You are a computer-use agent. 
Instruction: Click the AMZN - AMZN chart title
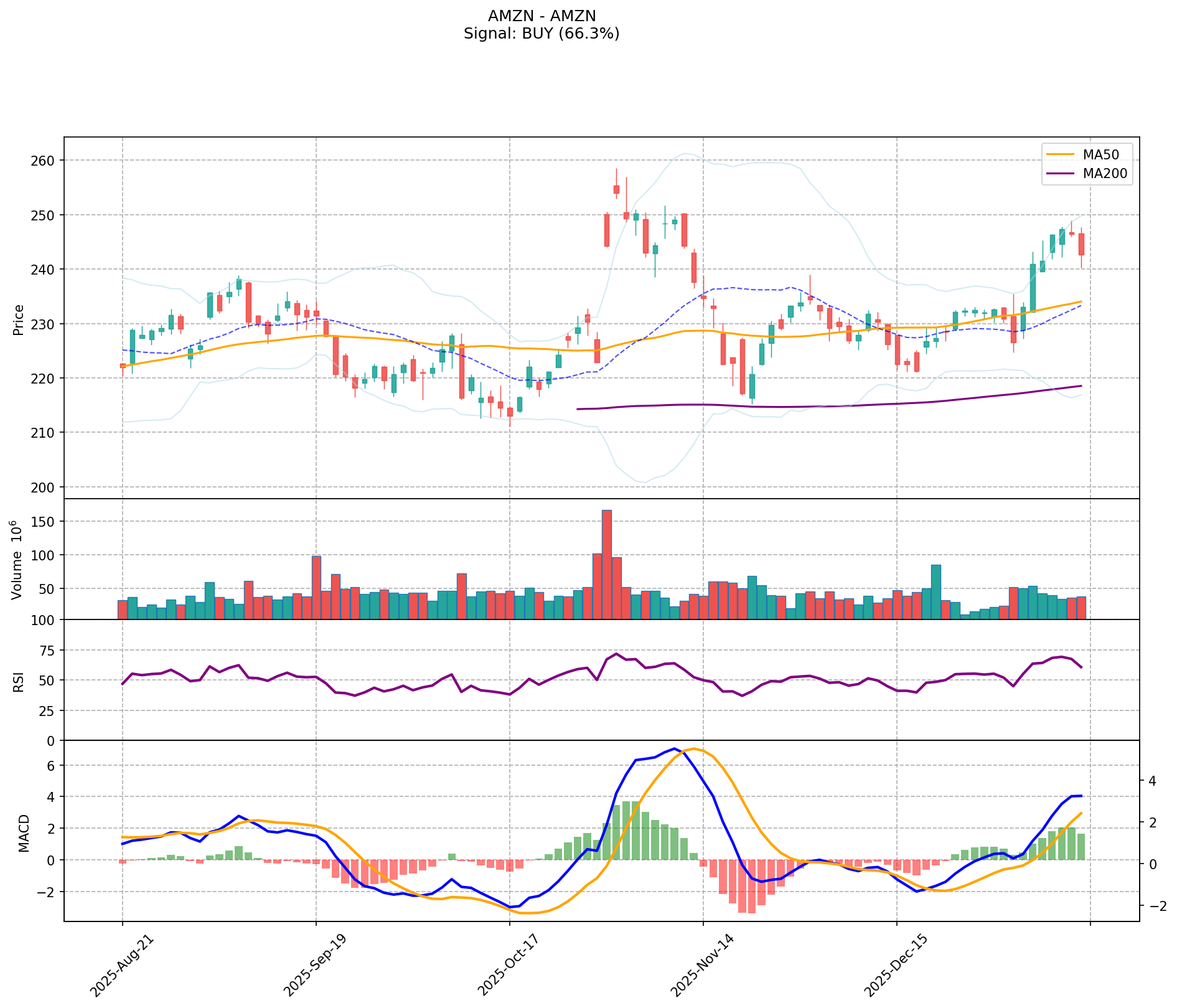coord(542,16)
